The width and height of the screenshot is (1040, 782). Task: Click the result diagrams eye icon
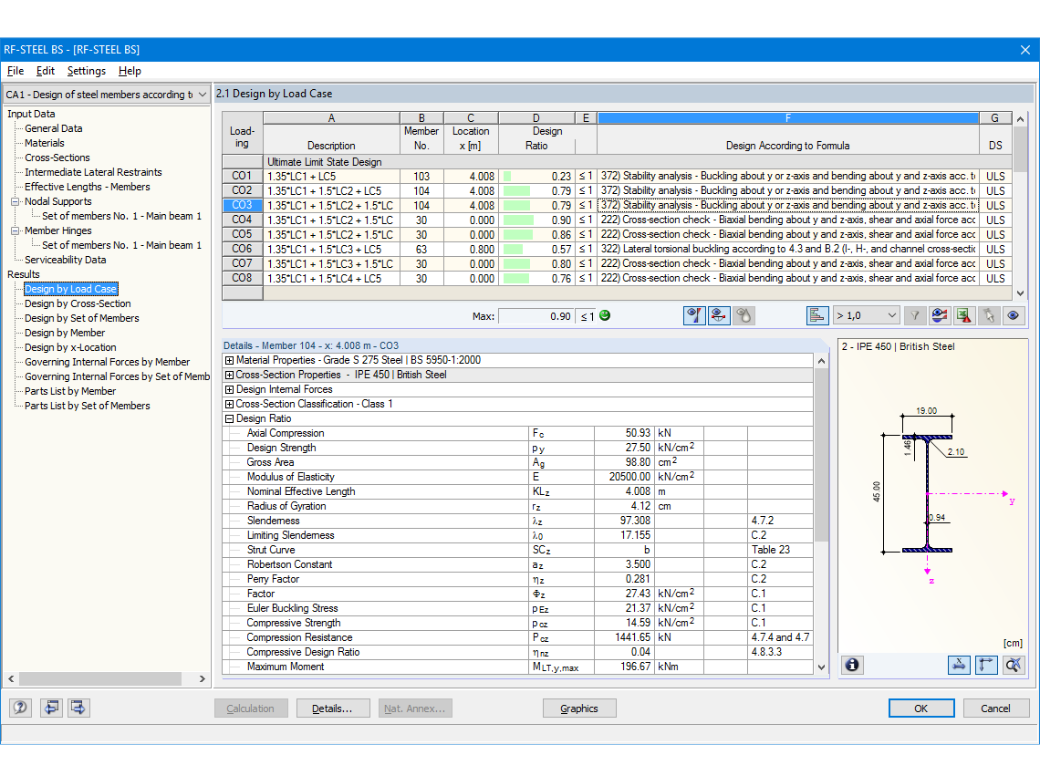(x=939, y=316)
